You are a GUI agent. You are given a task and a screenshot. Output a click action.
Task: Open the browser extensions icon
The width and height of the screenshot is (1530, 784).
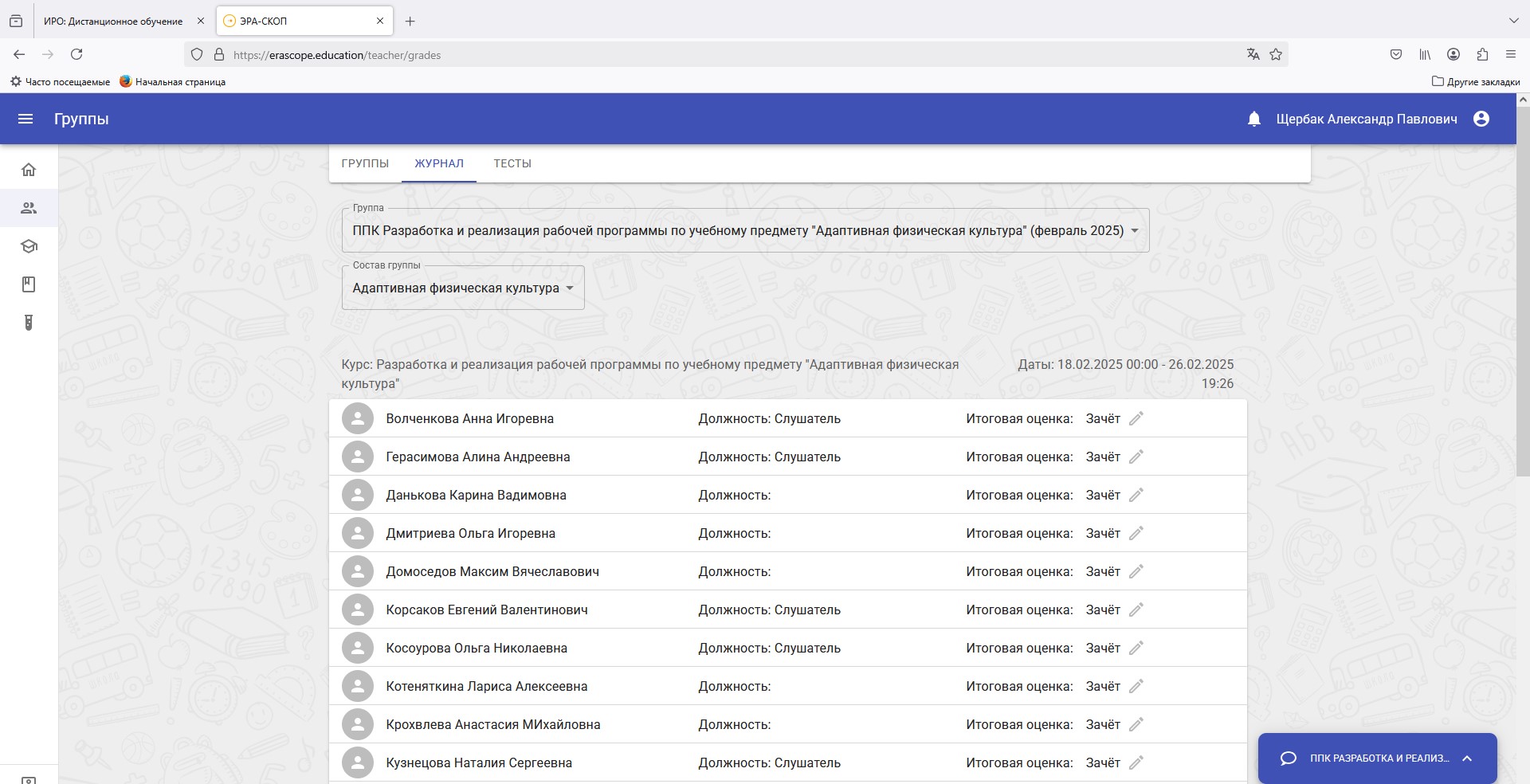click(1482, 54)
